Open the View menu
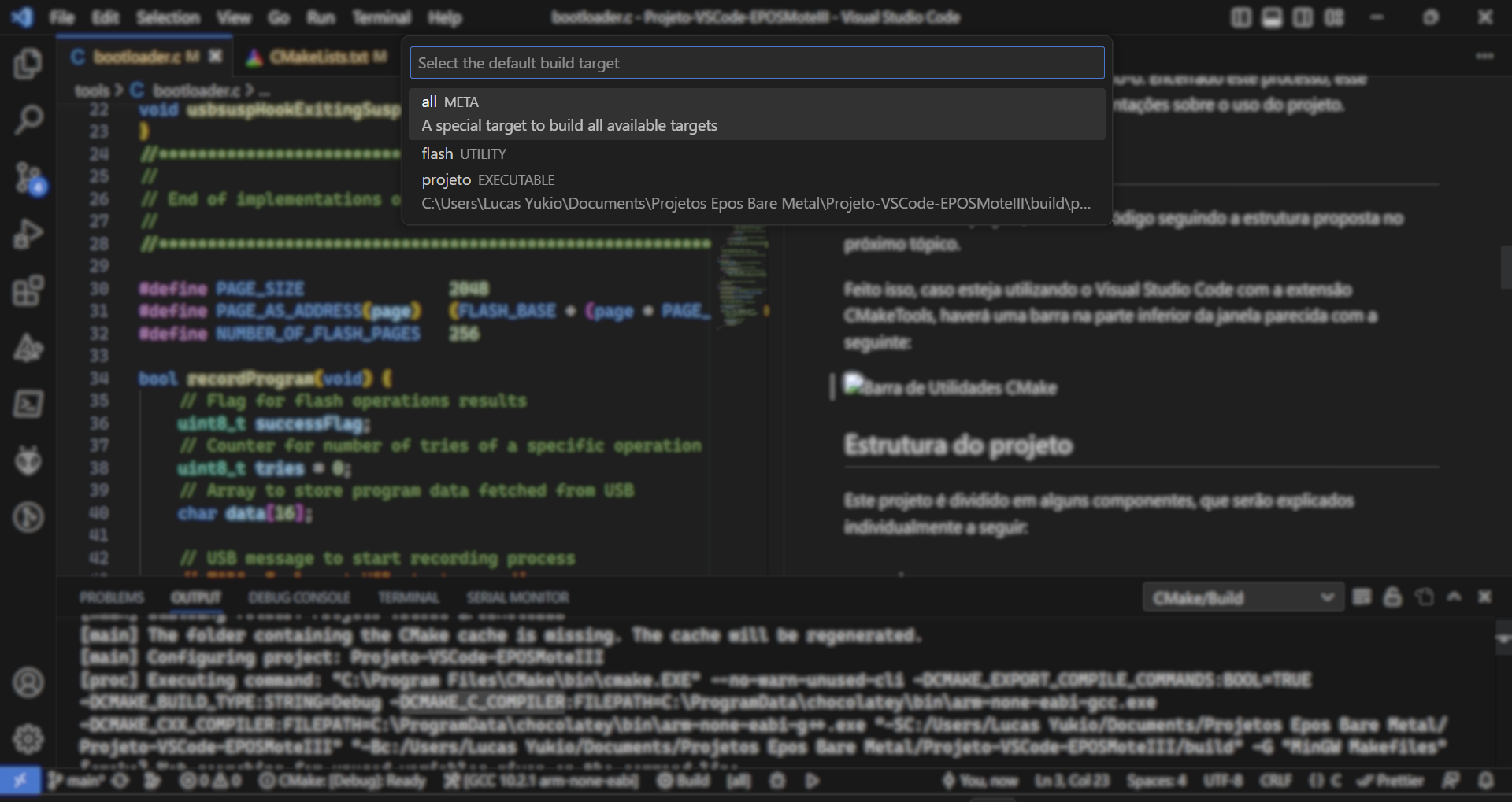The image size is (1512, 802). [234, 17]
